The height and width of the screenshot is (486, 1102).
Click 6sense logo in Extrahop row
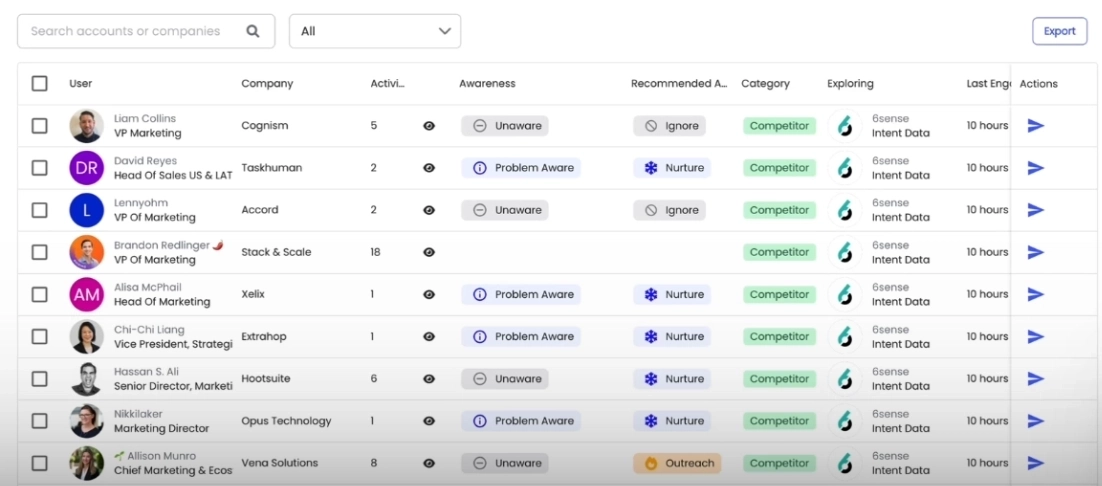tap(844, 336)
